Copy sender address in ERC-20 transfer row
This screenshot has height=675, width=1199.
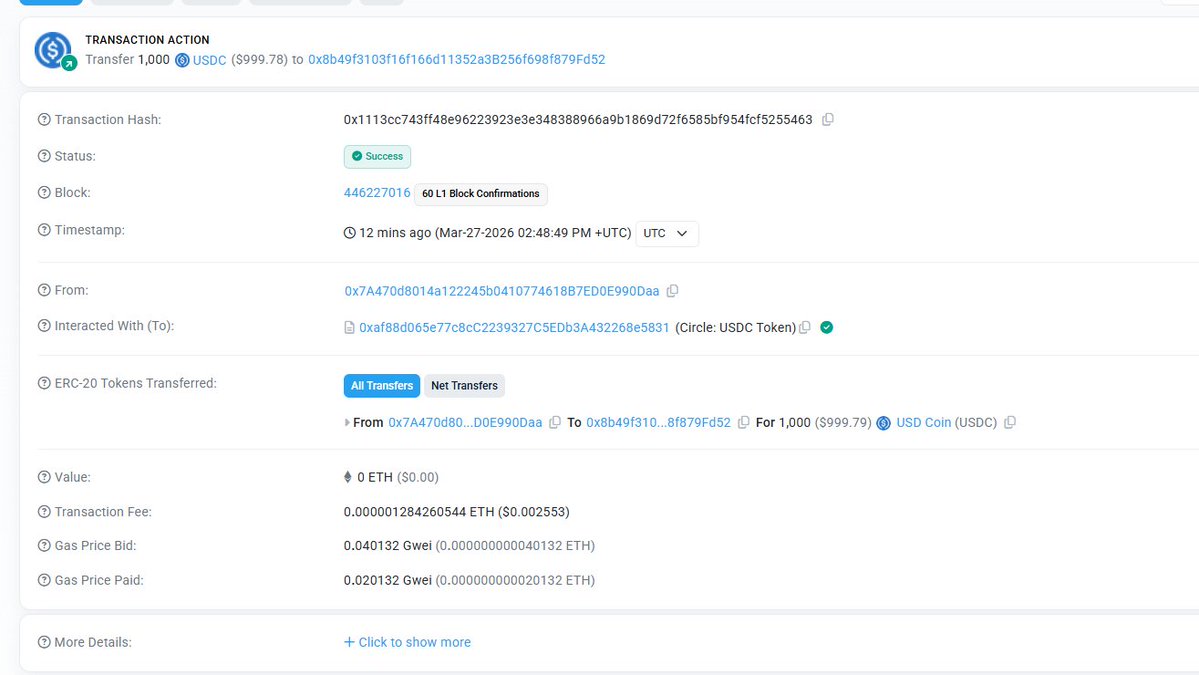[555, 422]
